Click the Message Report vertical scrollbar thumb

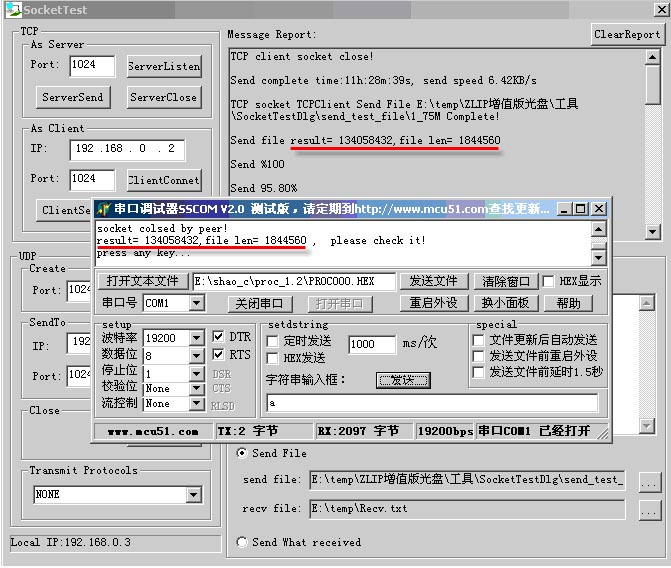pos(652,87)
